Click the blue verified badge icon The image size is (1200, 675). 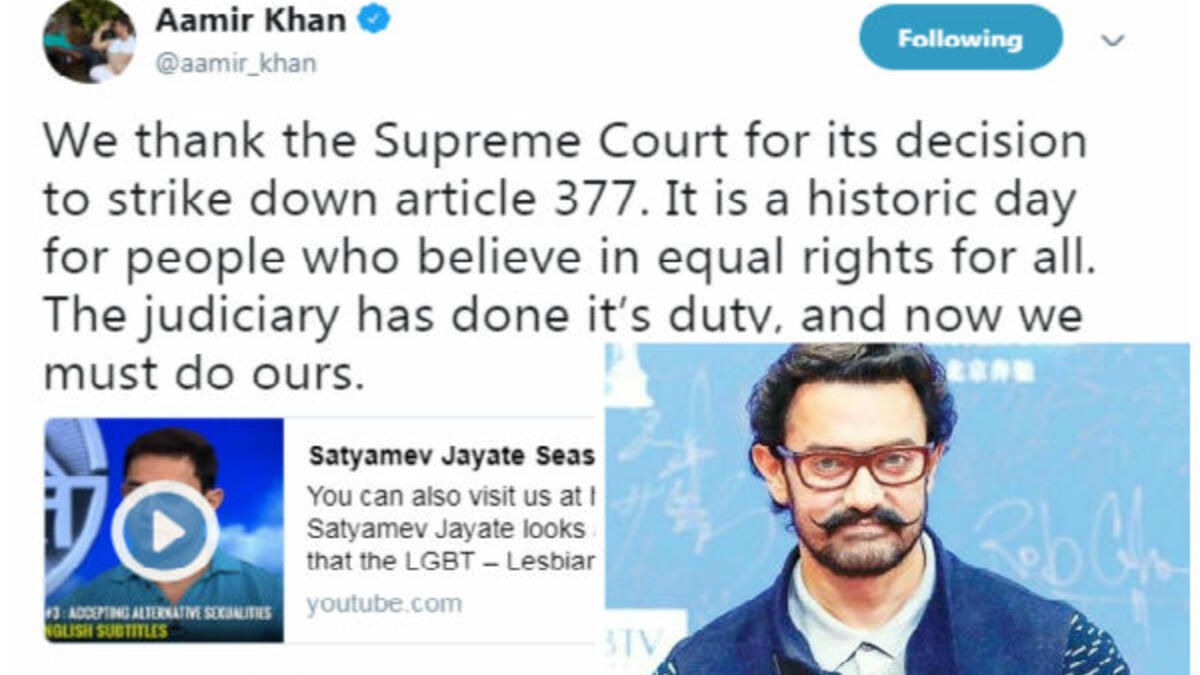pos(374,20)
